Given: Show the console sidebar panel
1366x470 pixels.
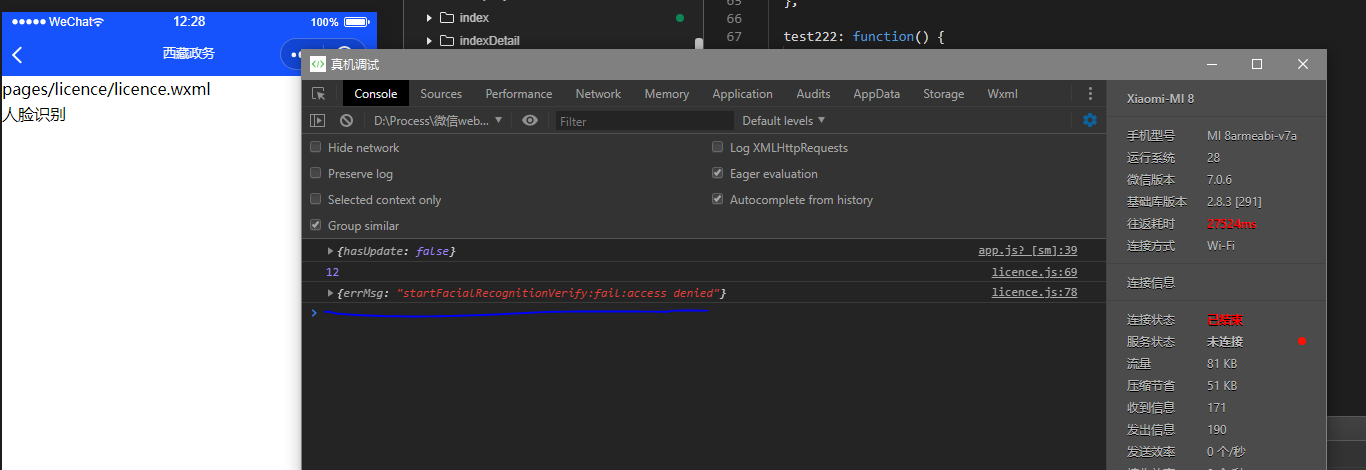Looking at the screenshot, I should (x=317, y=121).
